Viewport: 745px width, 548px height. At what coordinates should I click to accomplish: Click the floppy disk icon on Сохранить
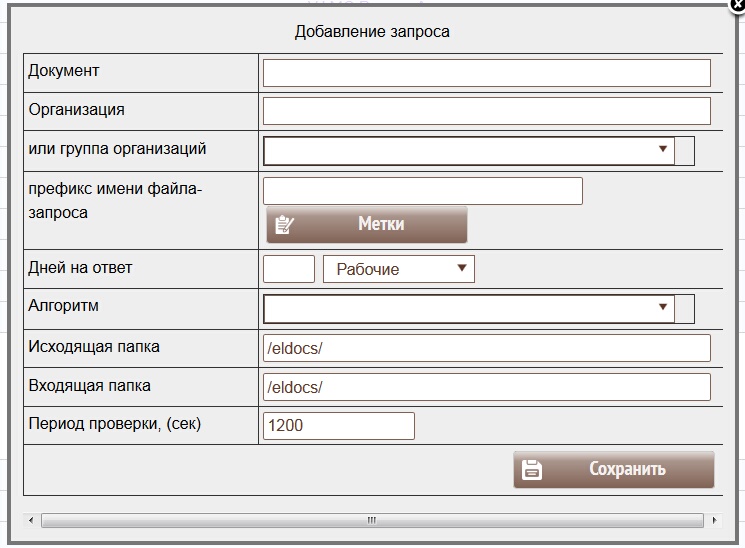pyautogui.click(x=532, y=469)
